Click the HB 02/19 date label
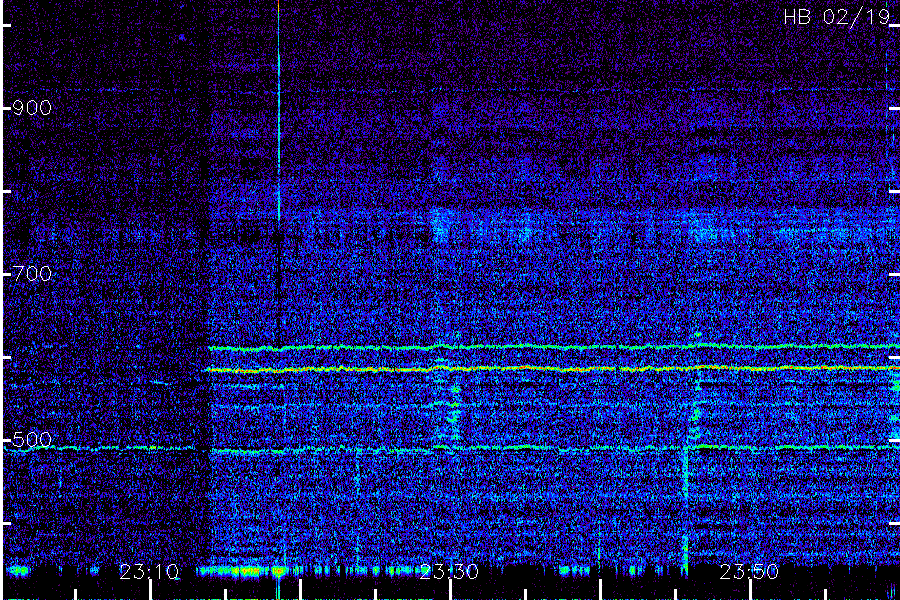The image size is (900, 600). (837, 17)
